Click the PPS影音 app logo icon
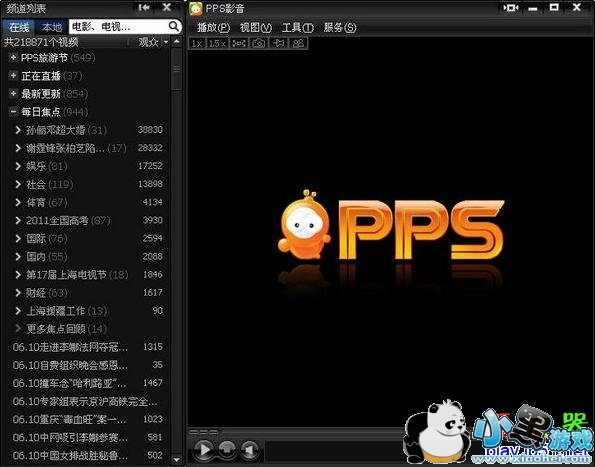 click(x=196, y=8)
